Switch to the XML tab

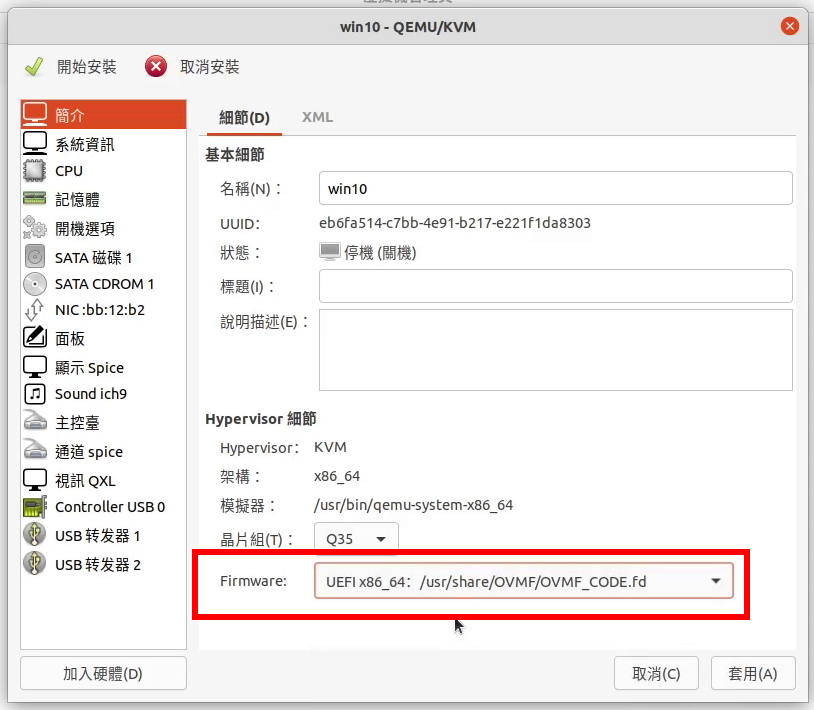pos(317,117)
